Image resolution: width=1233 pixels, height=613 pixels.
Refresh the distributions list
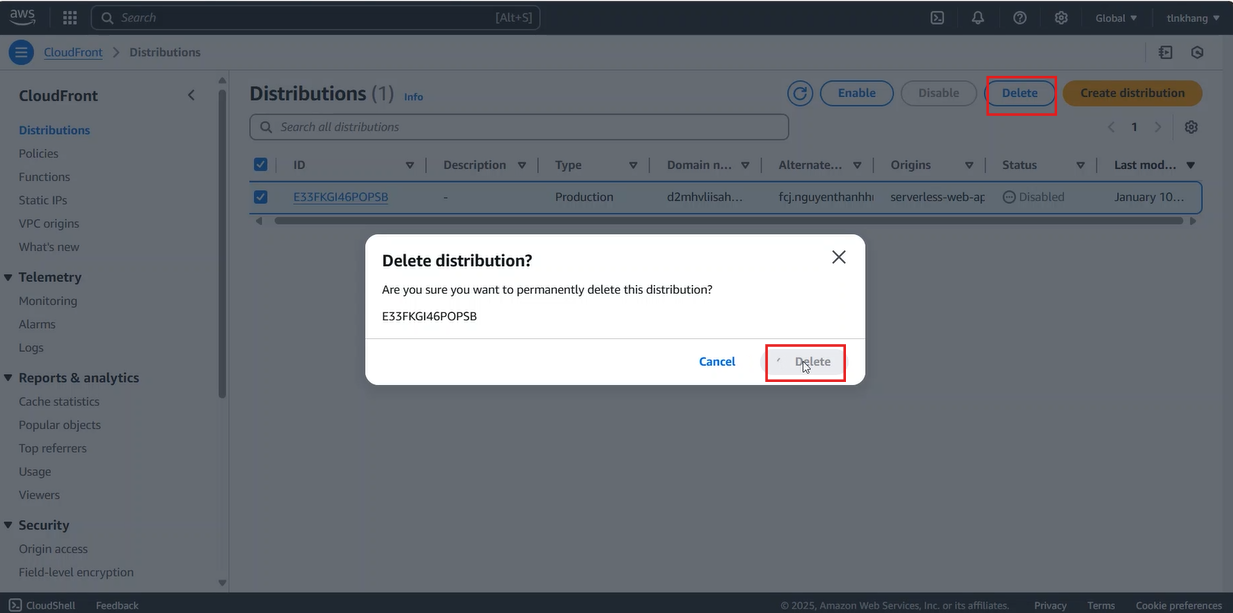tap(800, 93)
